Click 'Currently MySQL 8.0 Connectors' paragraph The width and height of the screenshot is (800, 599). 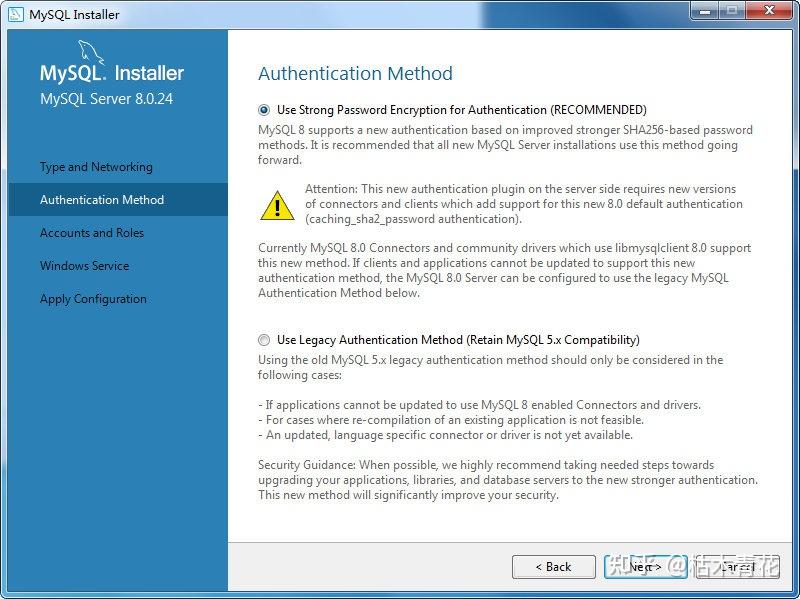[x=504, y=270]
